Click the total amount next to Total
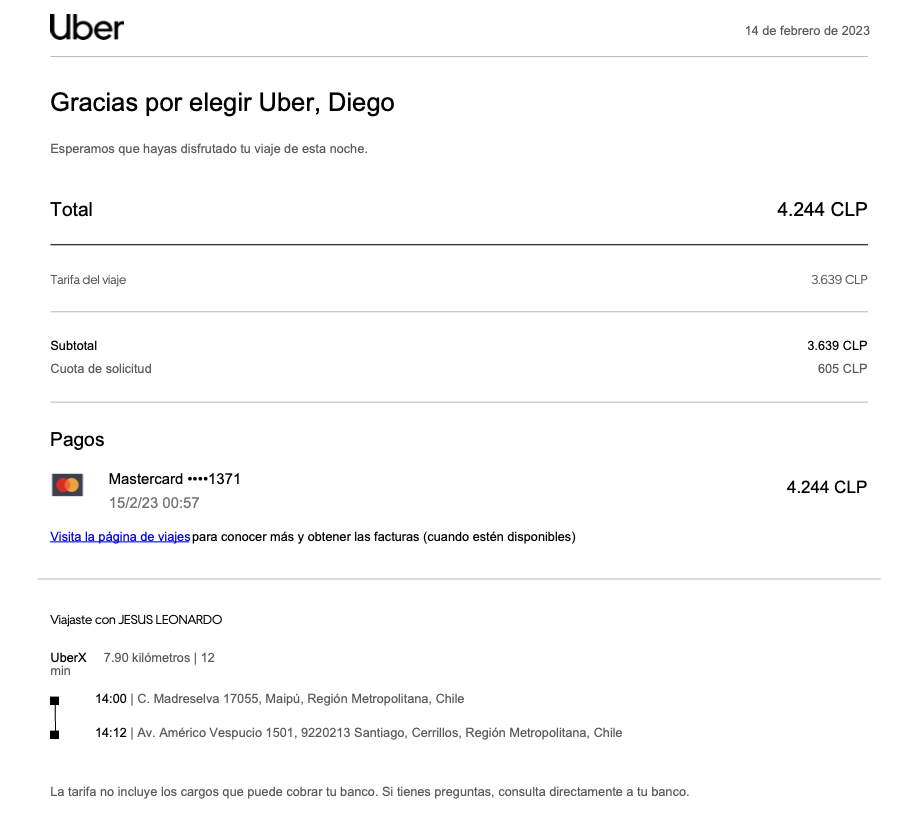 click(x=822, y=210)
